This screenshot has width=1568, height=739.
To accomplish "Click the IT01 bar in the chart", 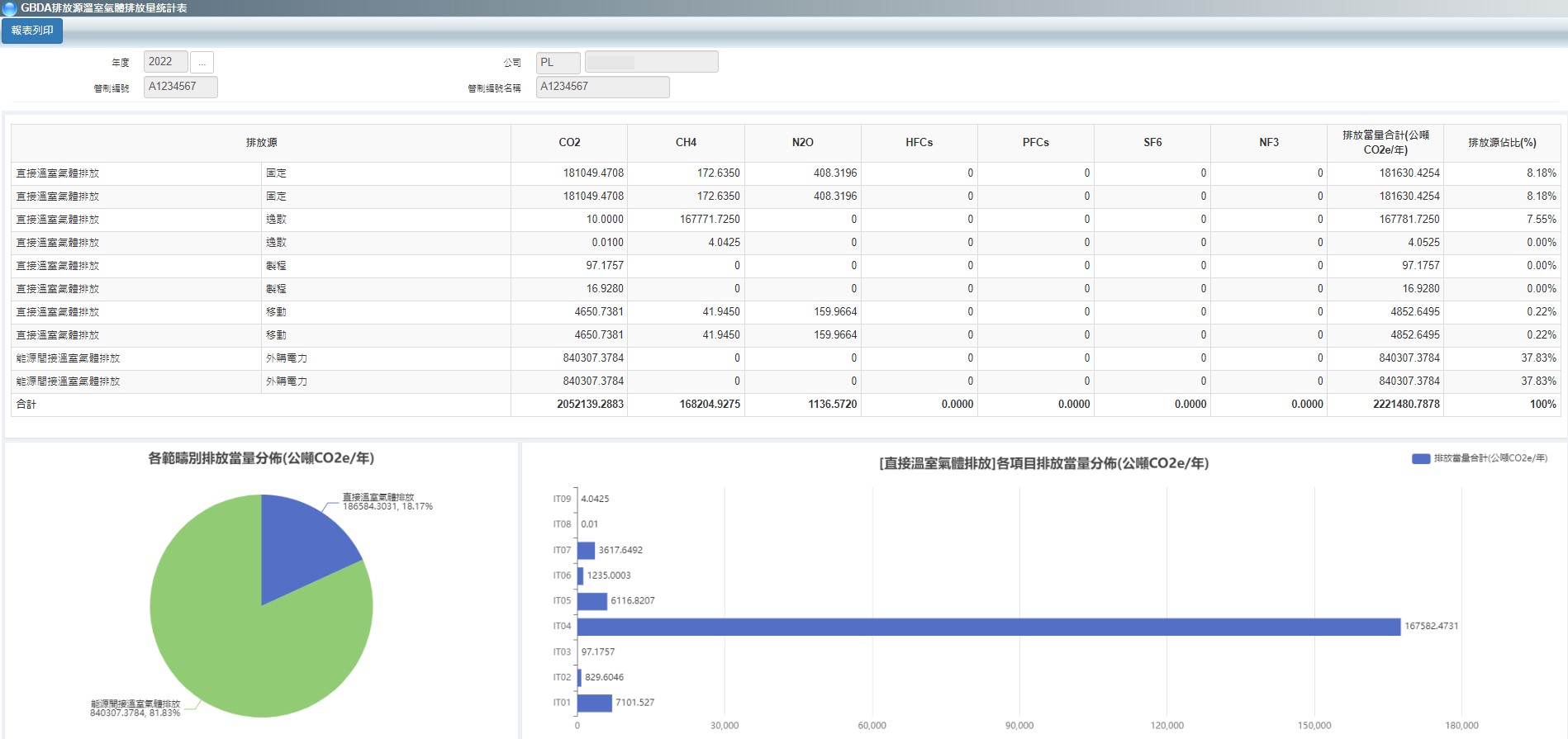I will (x=595, y=703).
